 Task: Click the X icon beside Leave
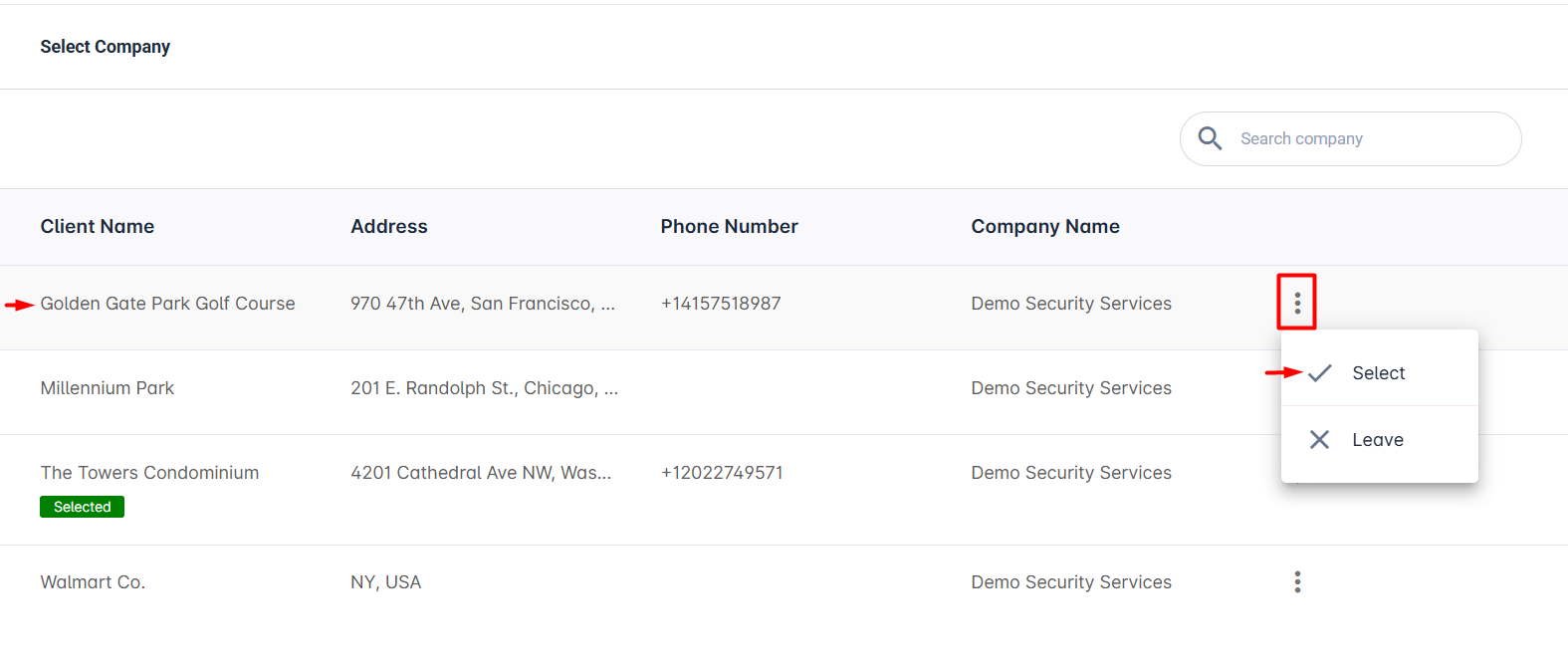click(1319, 440)
